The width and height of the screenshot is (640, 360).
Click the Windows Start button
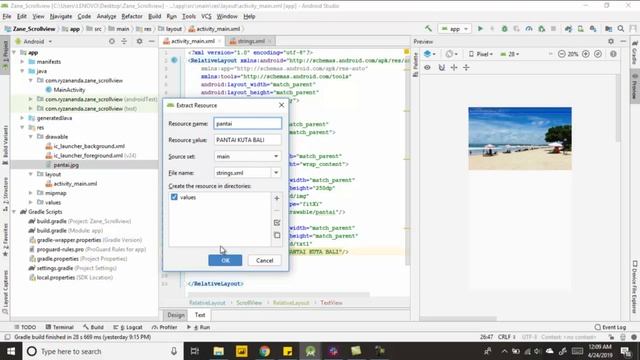(11, 351)
